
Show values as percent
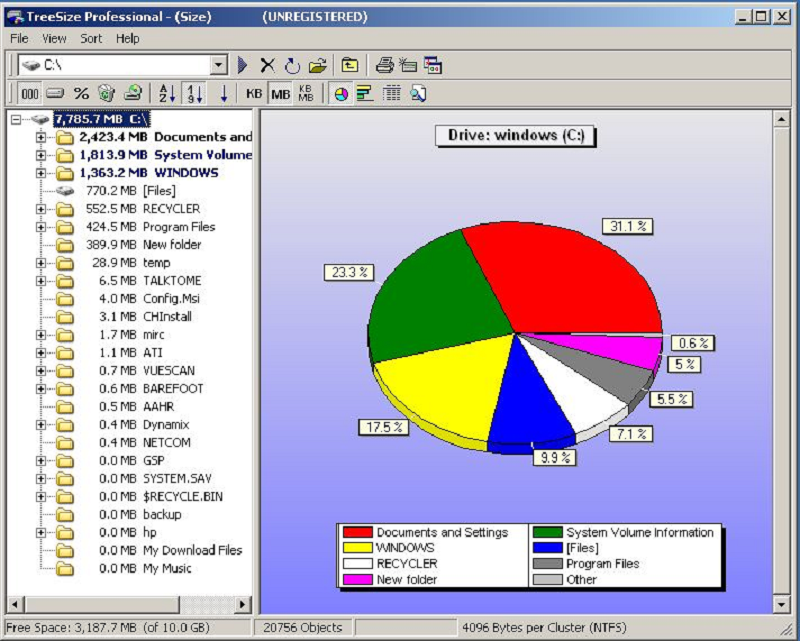(x=81, y=94)
